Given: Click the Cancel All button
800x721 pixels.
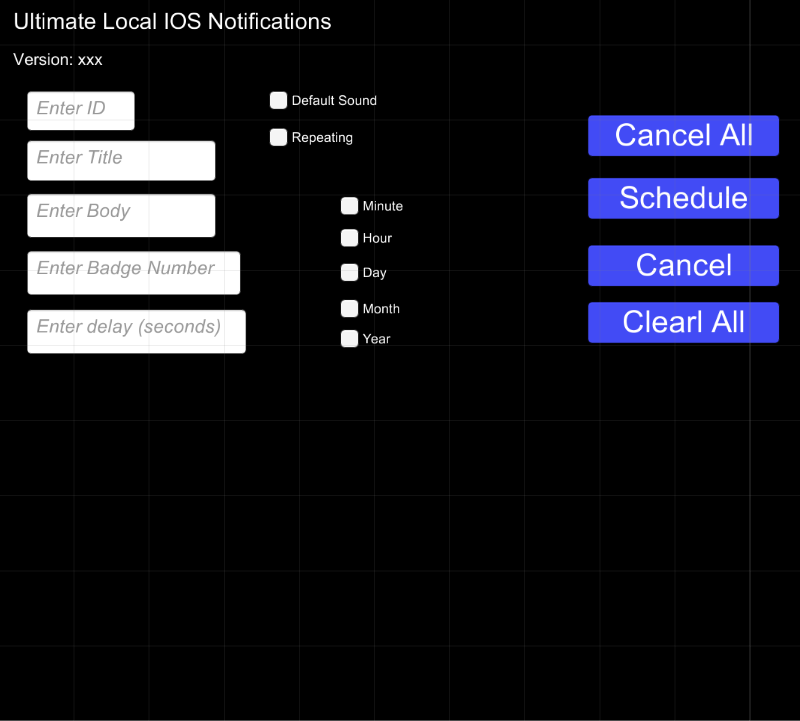Looking at the screenshot, I should tap(683, 136).
